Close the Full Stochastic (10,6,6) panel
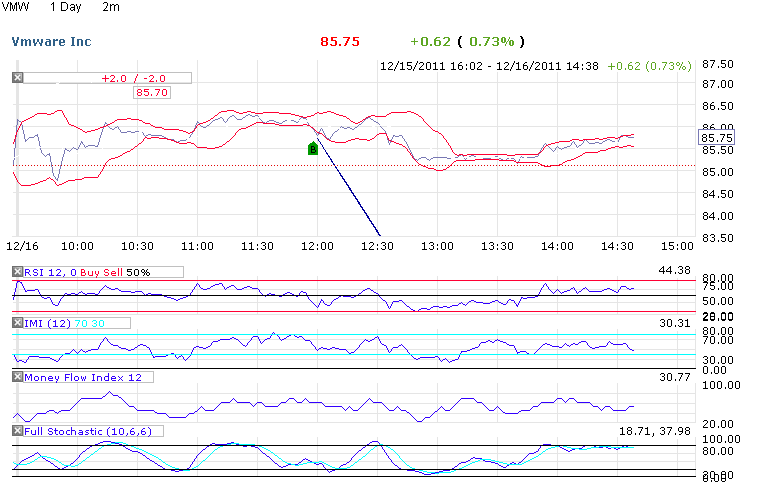The width and height of the screenshot is (768, 489). tap(18, 431)
